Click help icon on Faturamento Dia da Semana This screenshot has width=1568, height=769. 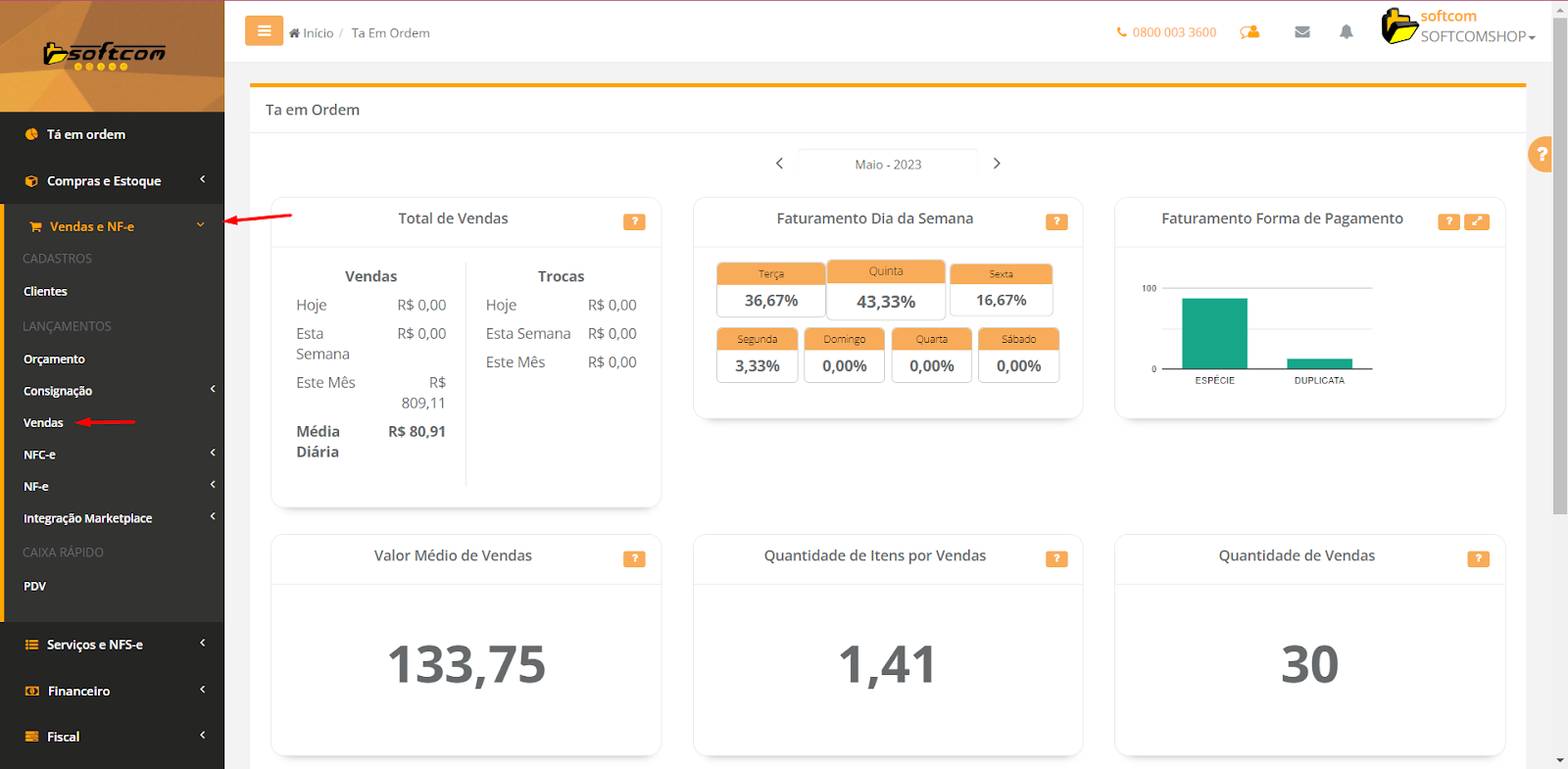tap(1055, 222)
